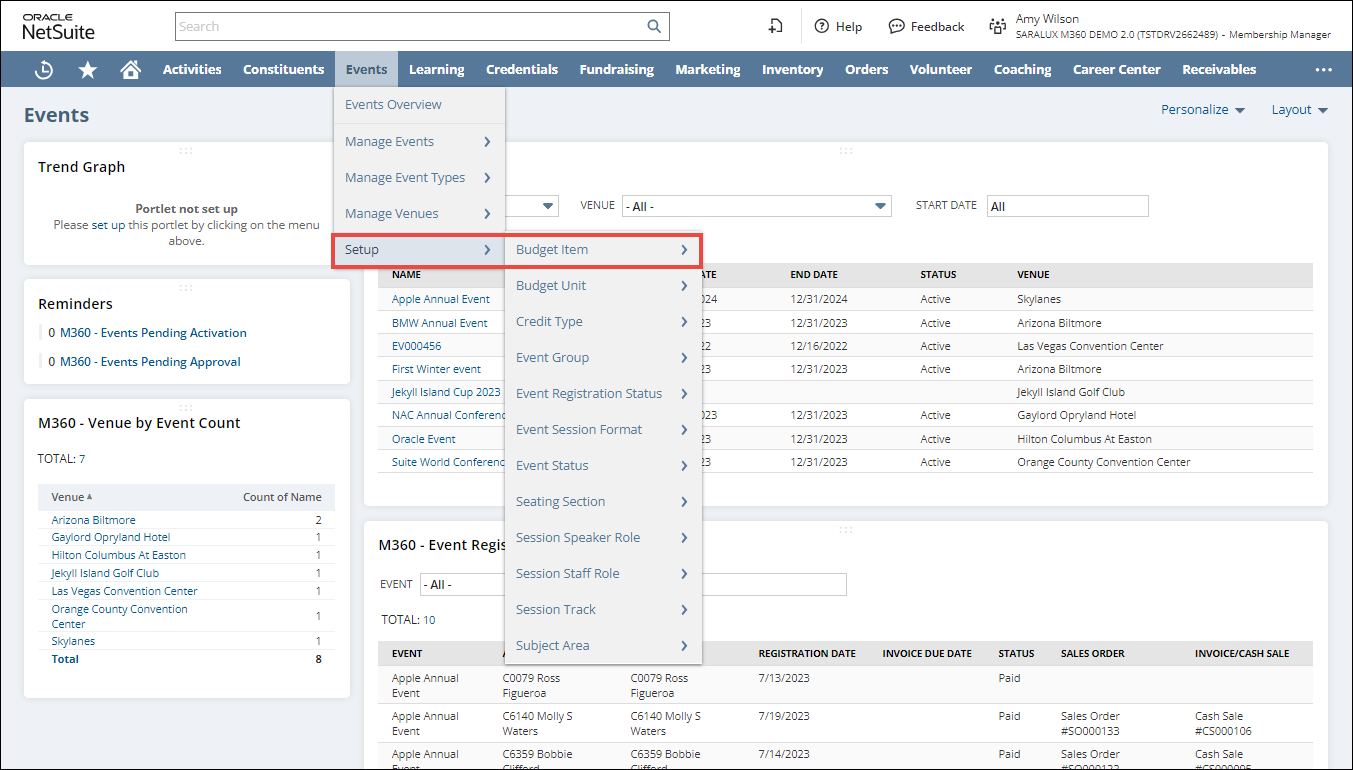The width and height of the screenshot is (1353, 770).
Task: Open the Create New icon
Action: point(775,27)
